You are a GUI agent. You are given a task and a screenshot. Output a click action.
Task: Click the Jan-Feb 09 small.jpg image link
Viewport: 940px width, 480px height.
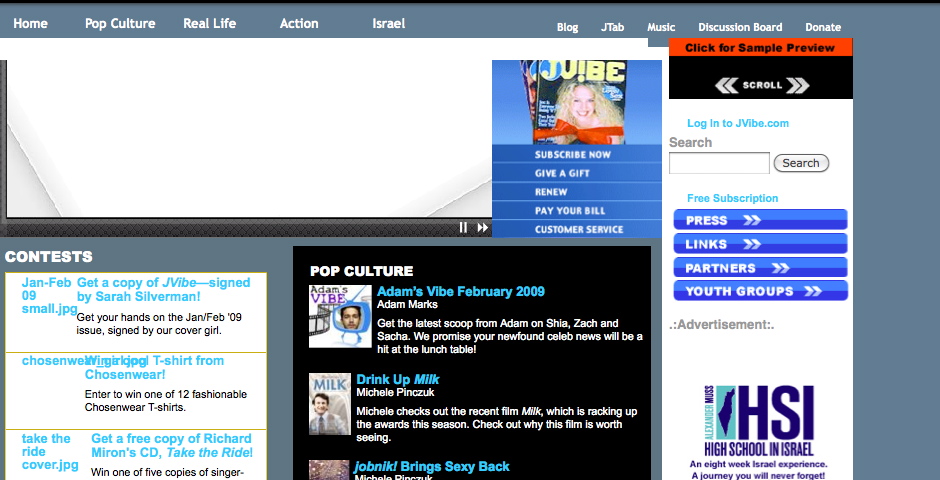pos(49,296)
